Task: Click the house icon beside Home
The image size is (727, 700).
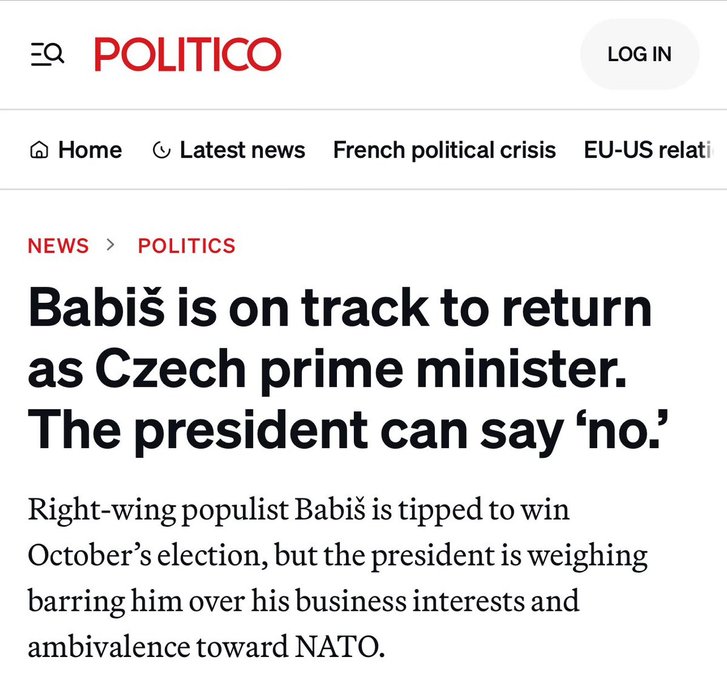Action: tap(40, 151)
